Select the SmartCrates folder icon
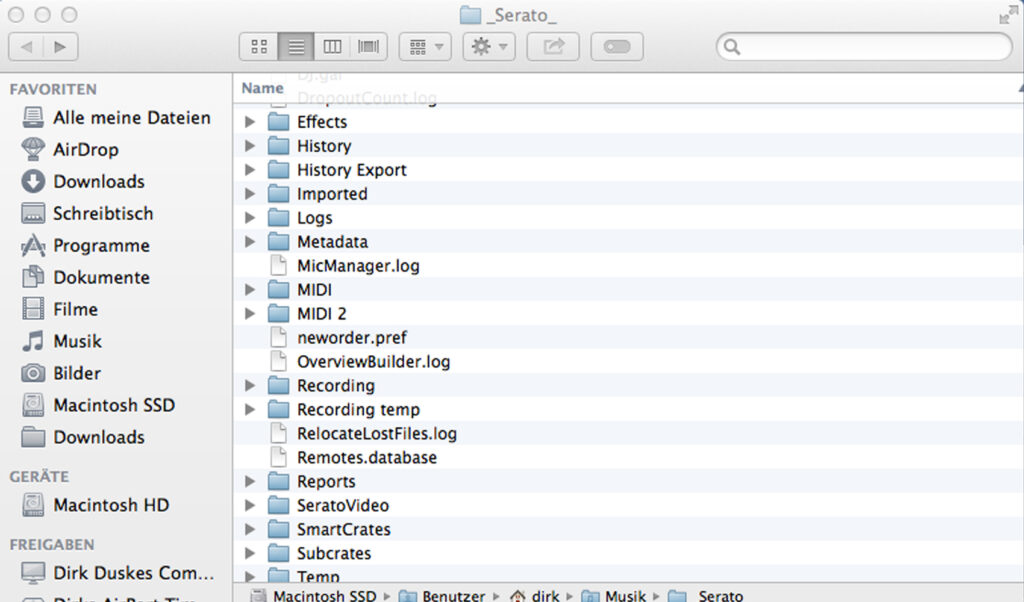1024x602 pixels. click(x=278, y=530)
